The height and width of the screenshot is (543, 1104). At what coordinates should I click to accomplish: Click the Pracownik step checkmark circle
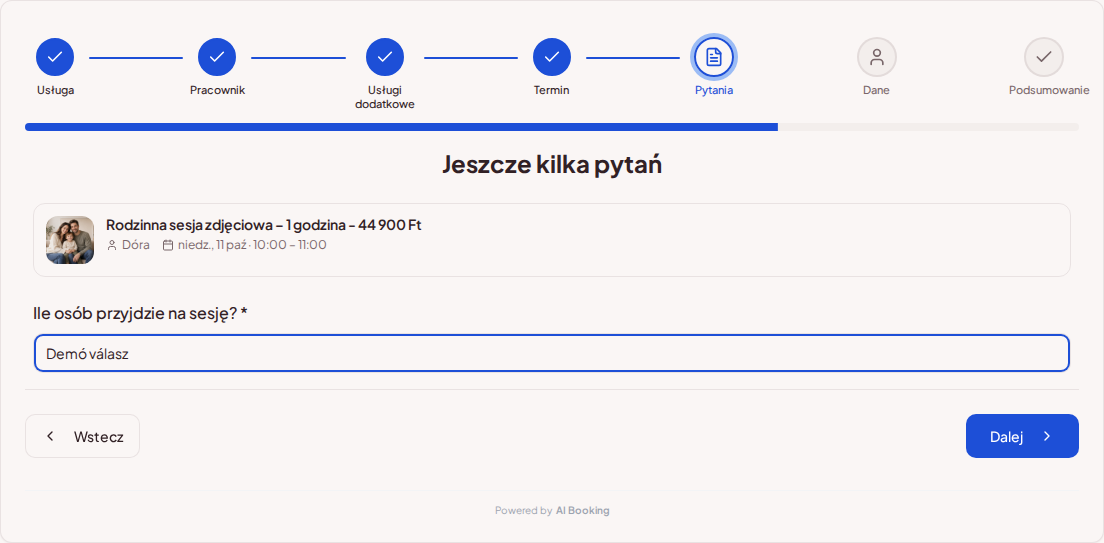[217, 57]
